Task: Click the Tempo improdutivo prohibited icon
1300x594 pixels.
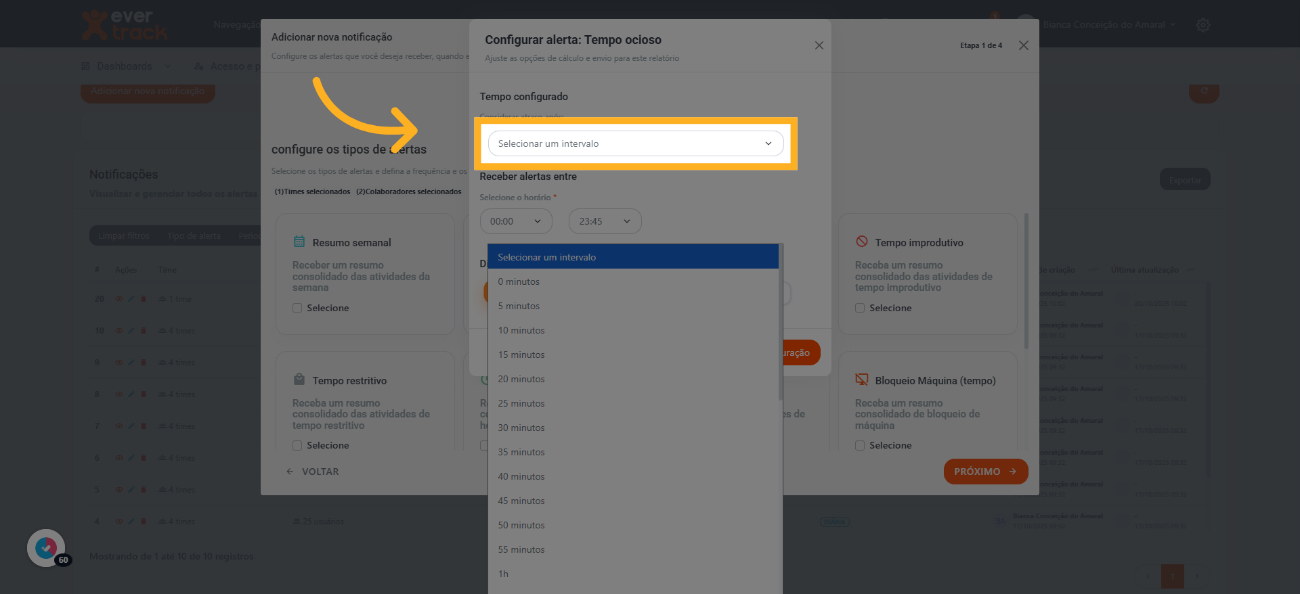Action: [862, 242]
